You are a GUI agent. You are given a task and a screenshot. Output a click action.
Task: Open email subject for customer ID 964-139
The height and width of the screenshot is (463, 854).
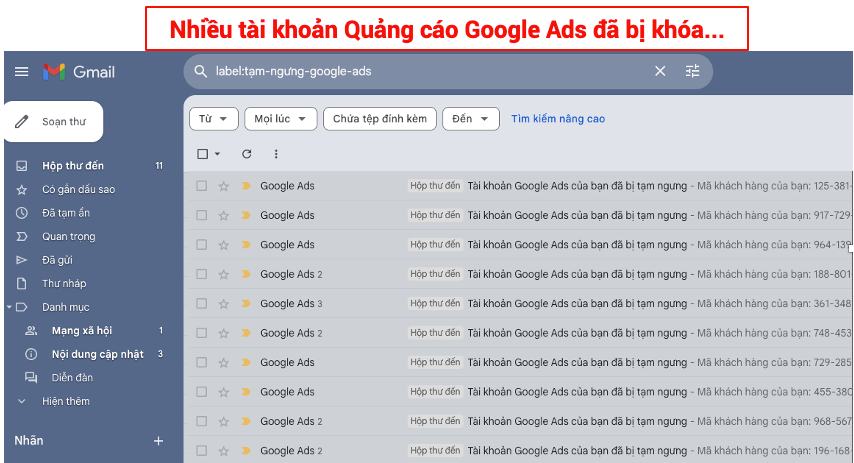pos(577,245)
